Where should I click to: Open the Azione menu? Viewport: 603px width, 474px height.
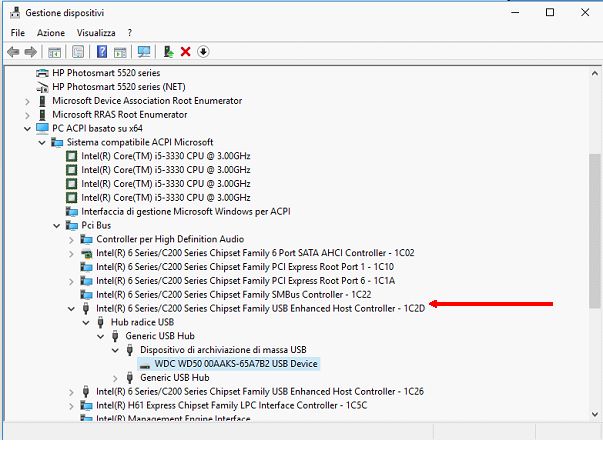(x=51, y=33)
